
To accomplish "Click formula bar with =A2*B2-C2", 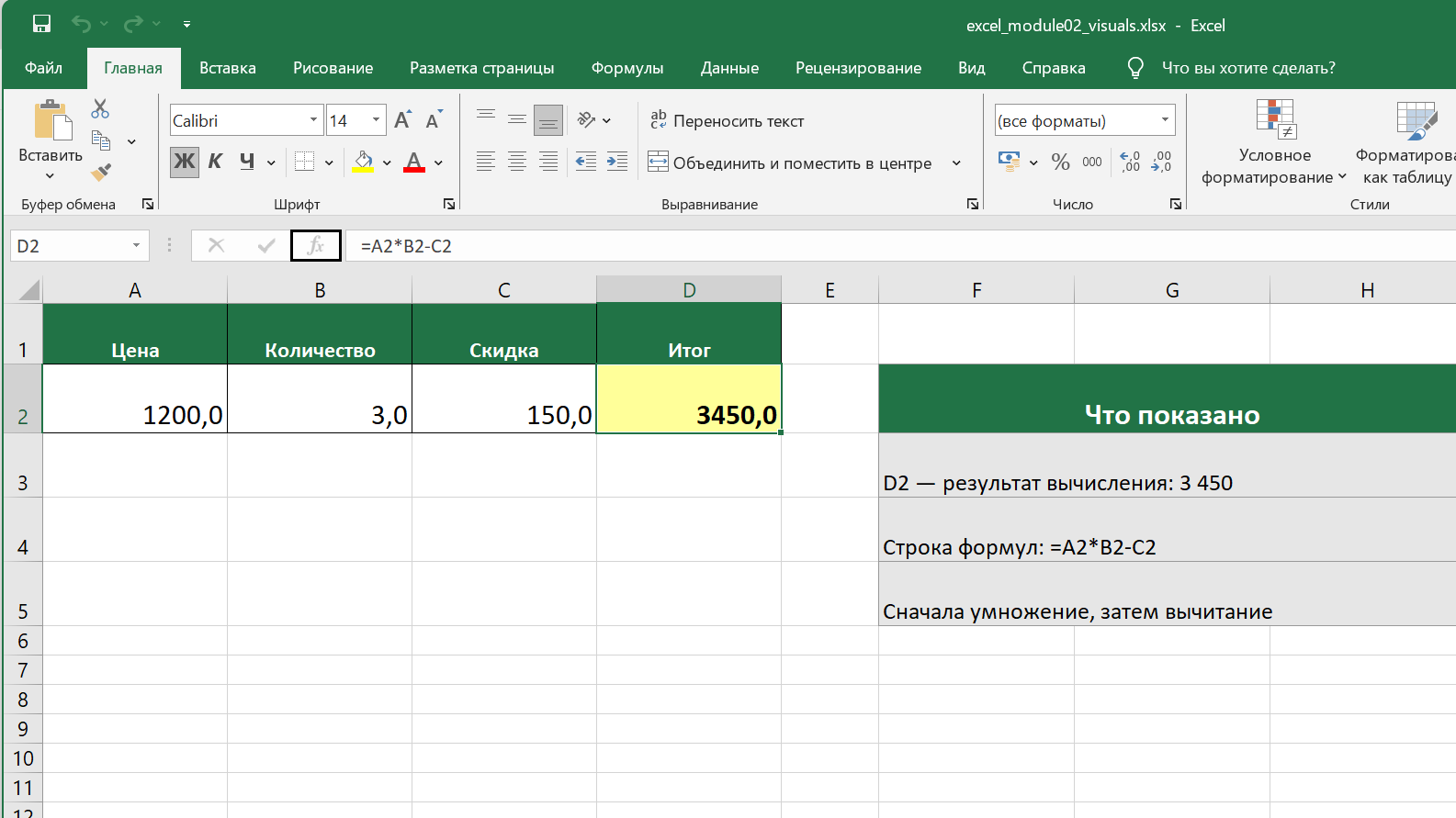I will point(900,246).
